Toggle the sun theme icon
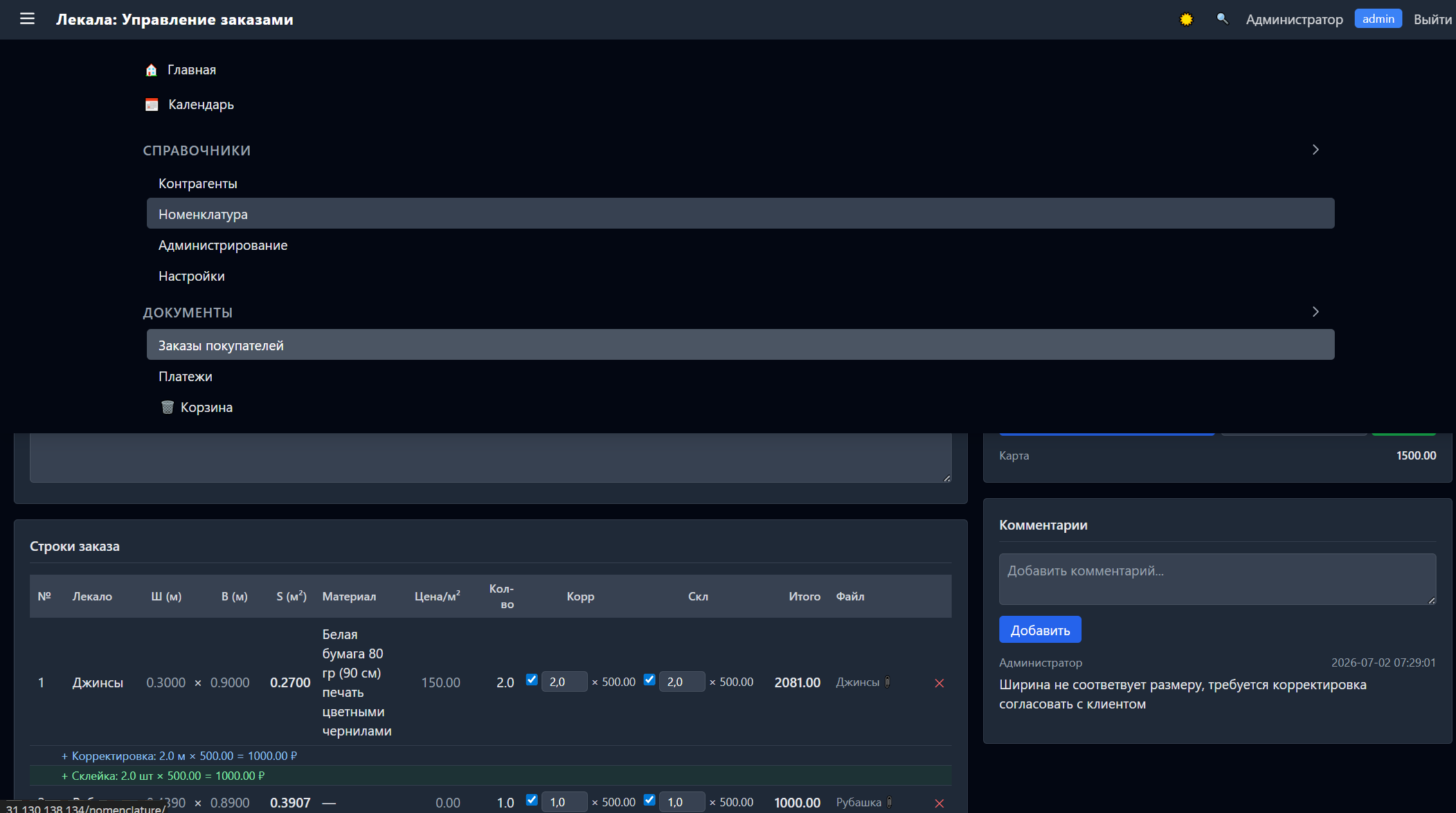The height and width of the screenshot is (813, 1456). point(1186,19)
